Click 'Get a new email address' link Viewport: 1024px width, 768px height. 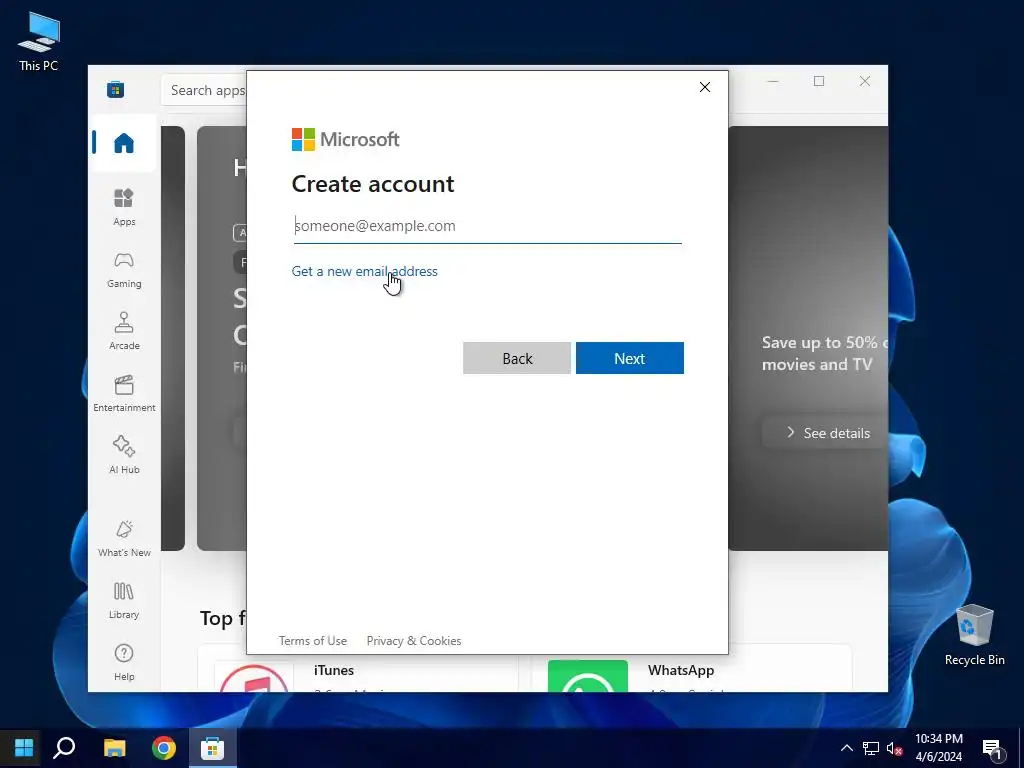coord(364,271)
